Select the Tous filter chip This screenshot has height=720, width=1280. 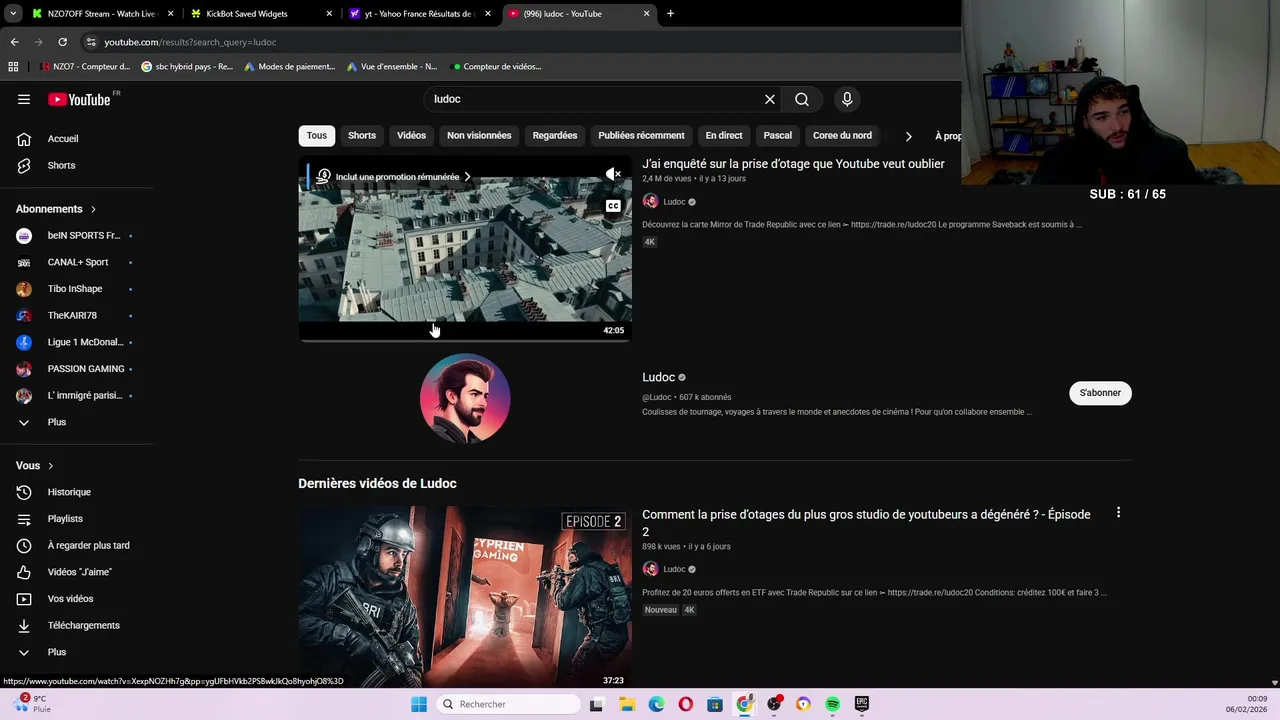[316, 136]
